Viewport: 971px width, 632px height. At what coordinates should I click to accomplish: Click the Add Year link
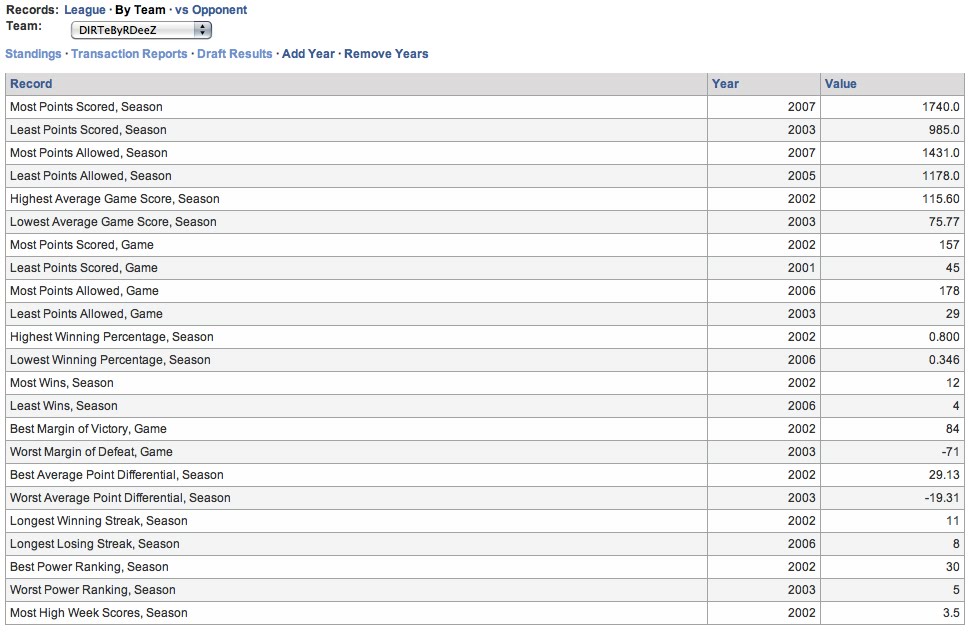coord(308,54)
